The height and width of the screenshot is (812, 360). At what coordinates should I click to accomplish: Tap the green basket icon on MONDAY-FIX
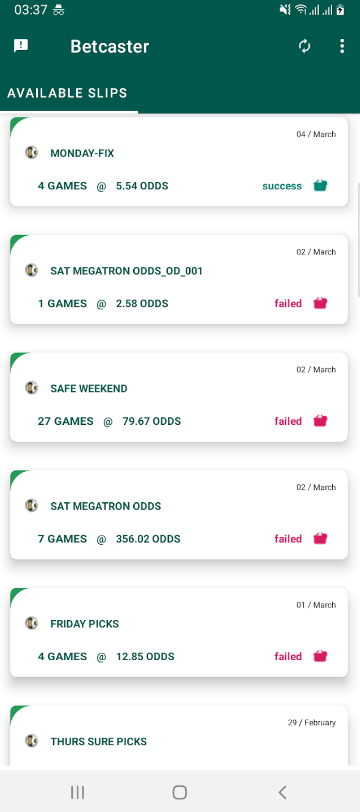point(321,185)
